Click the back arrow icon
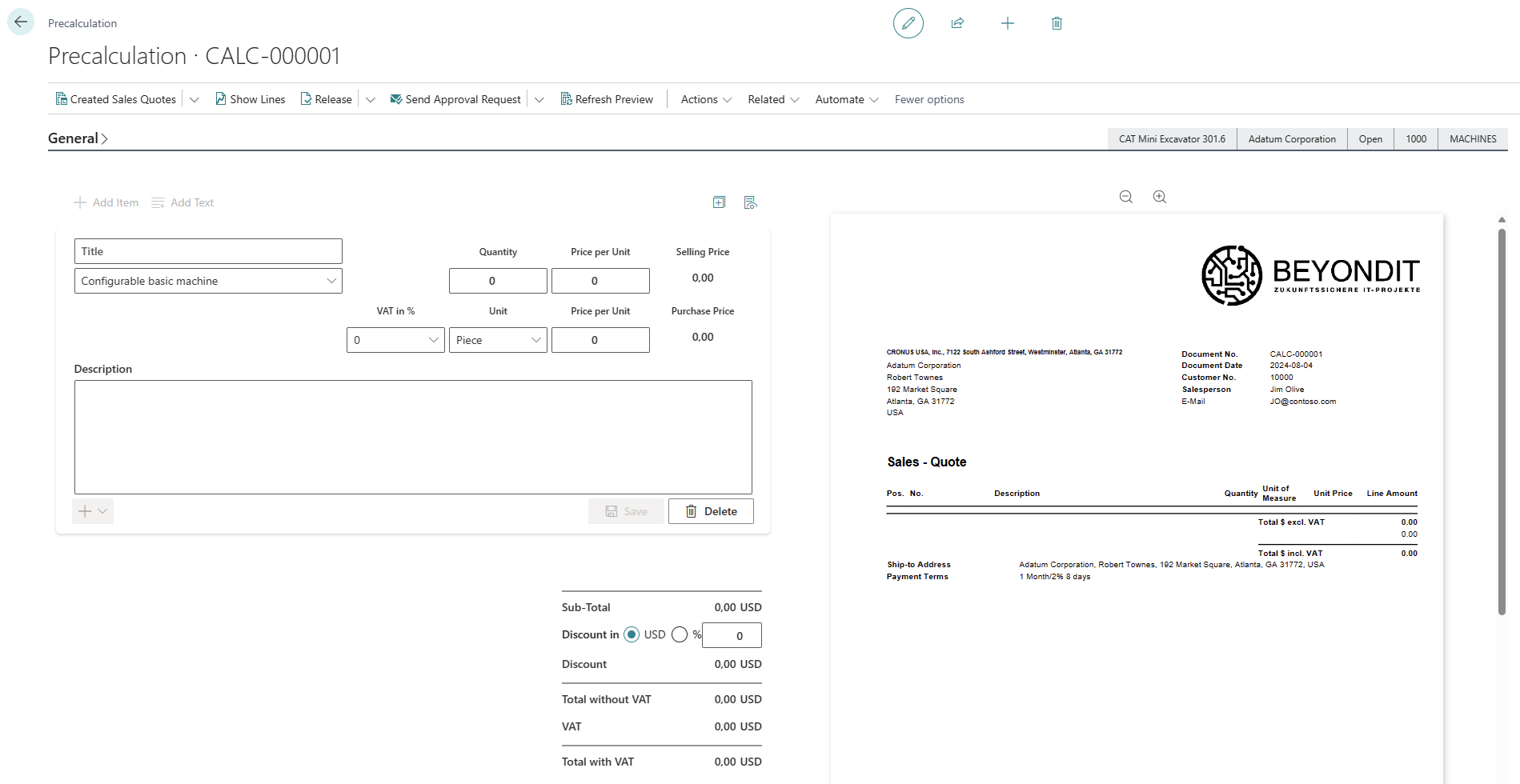1520x784 pixels. [x=21, y=22]
